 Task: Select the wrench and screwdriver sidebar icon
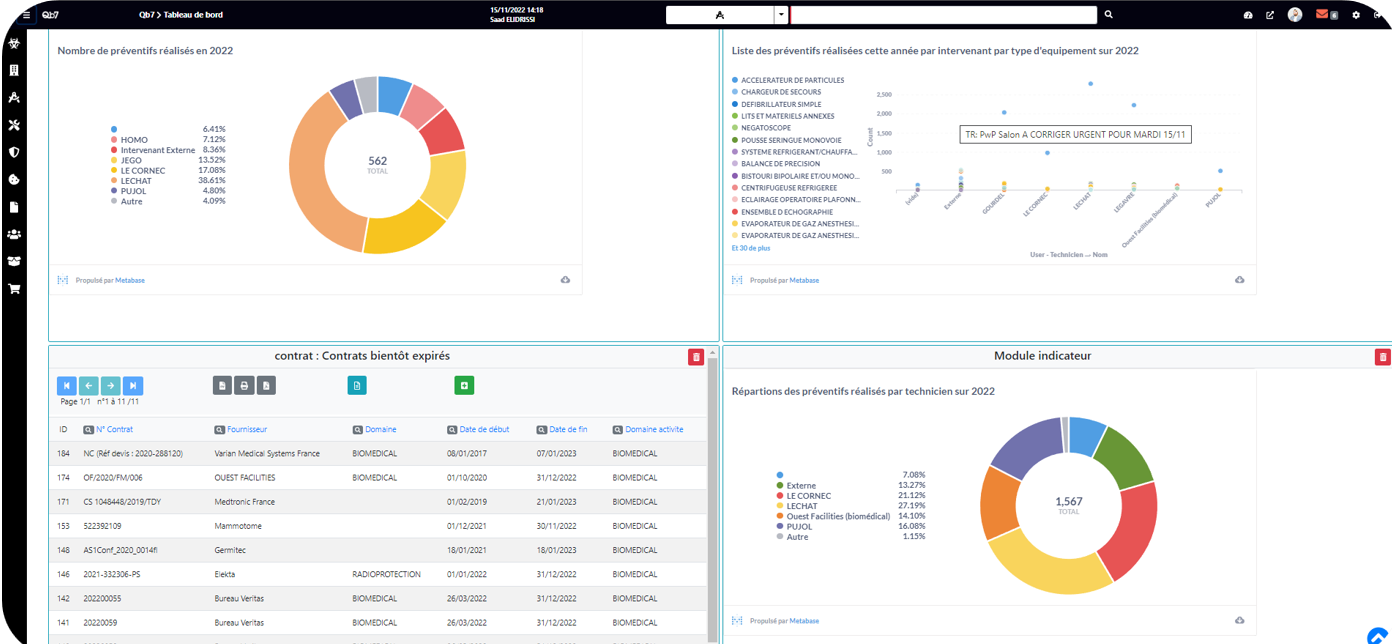point(14,125)
